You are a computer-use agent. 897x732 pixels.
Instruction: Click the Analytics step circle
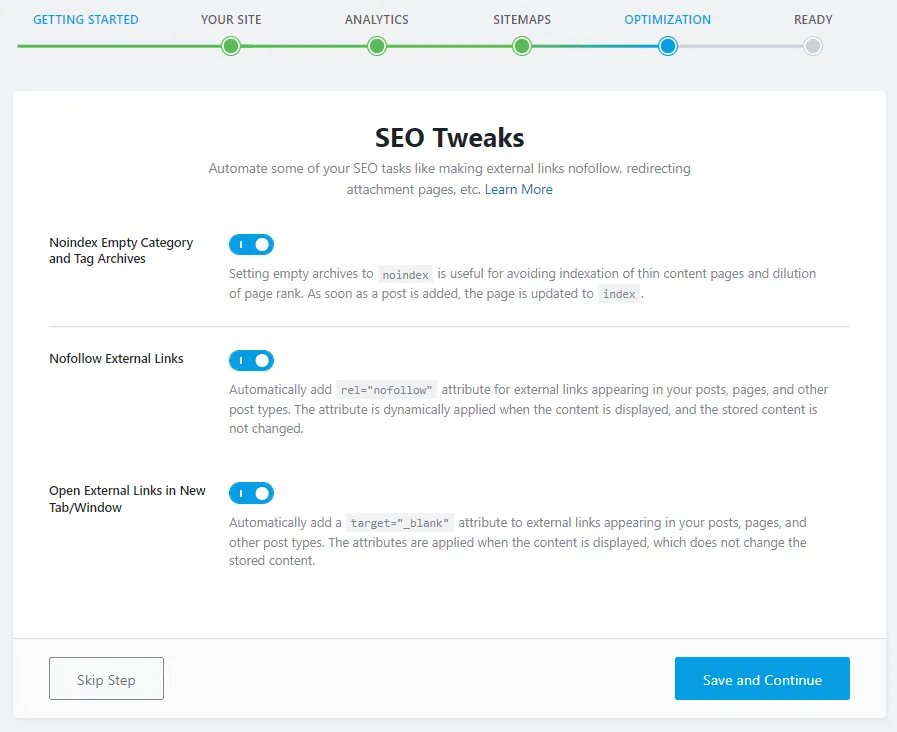click(x=377, y=46)
